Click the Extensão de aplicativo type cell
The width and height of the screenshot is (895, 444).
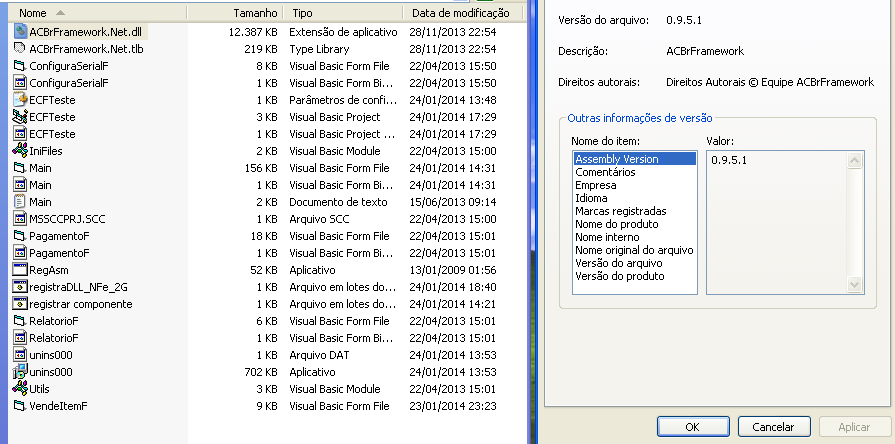coord(343,32)
